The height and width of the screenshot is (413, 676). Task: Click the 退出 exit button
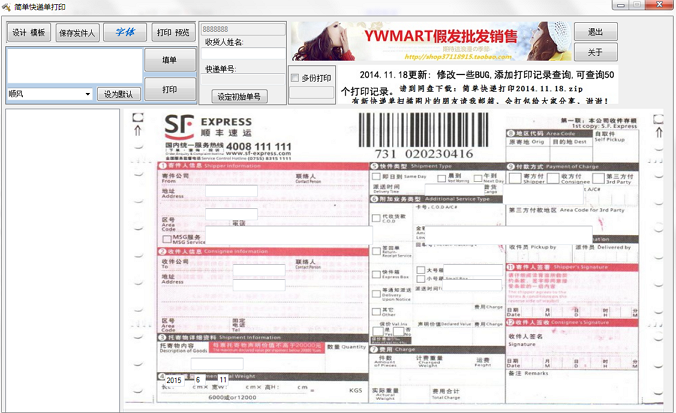point(595,32)
